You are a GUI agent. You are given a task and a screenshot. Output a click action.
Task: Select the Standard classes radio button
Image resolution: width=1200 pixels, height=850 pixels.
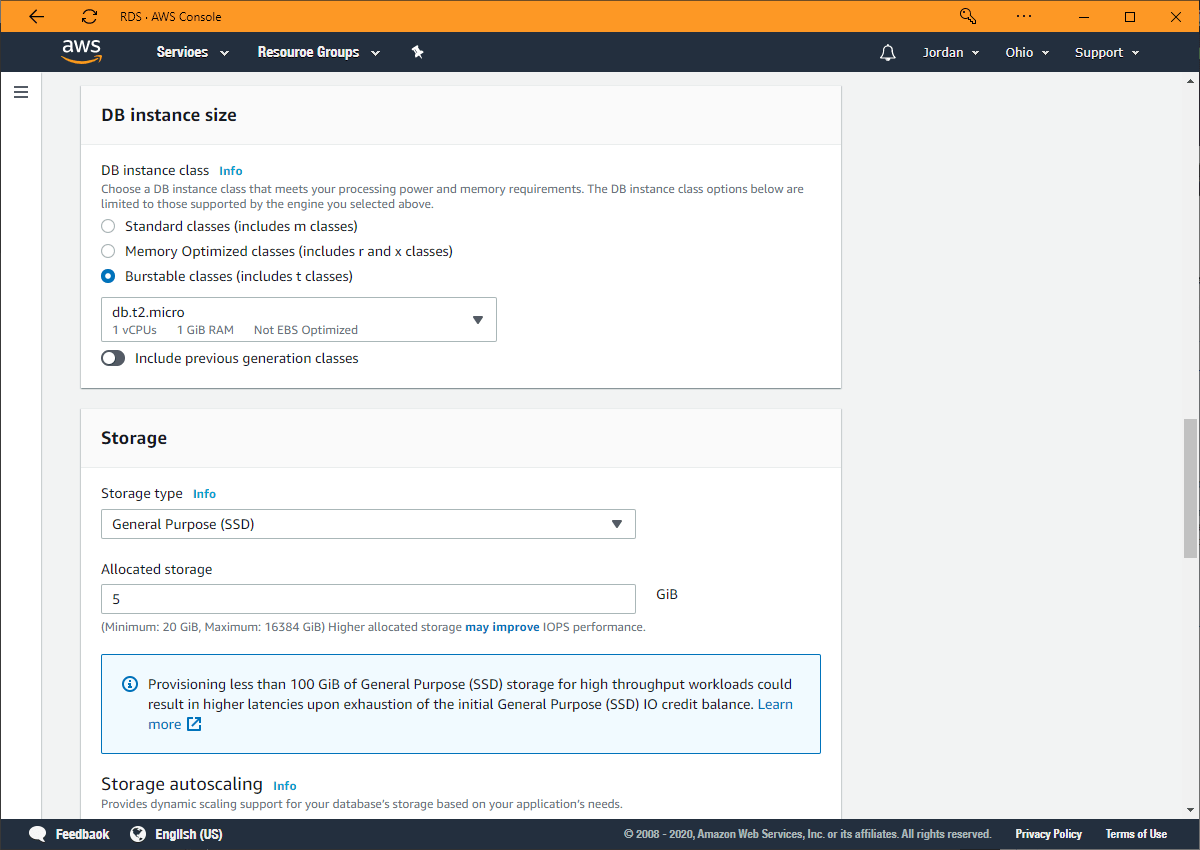tap(108, 226)
